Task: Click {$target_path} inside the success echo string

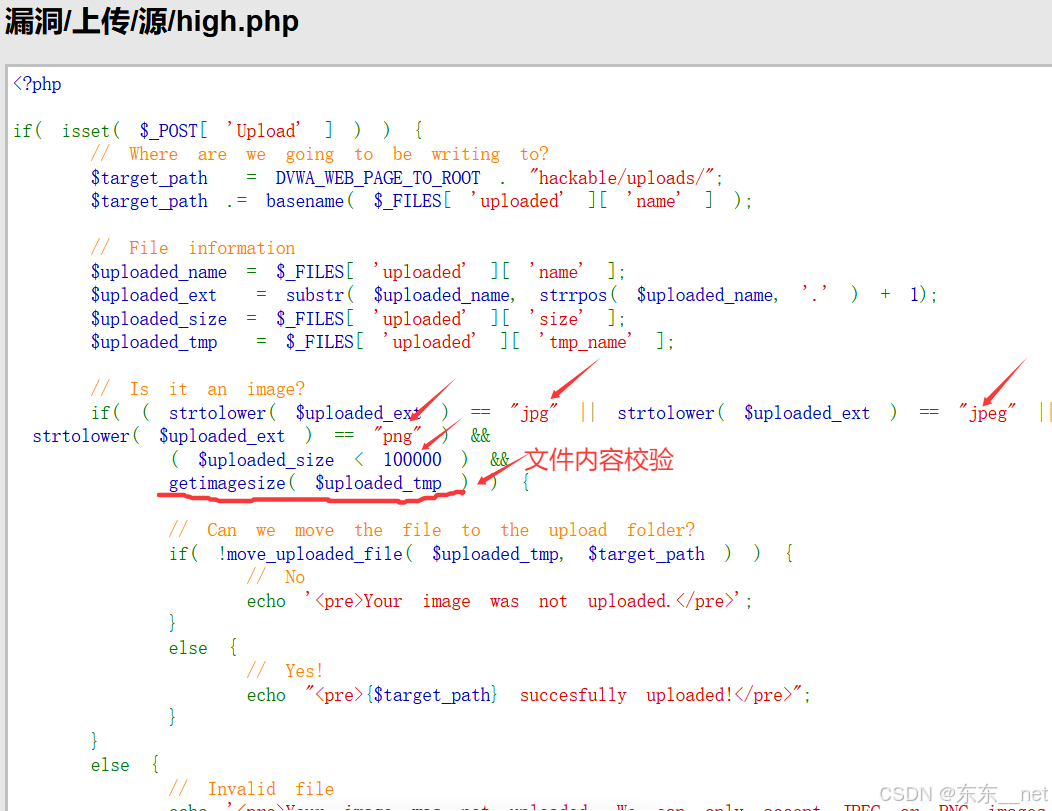Action: [x=431, y=694]
